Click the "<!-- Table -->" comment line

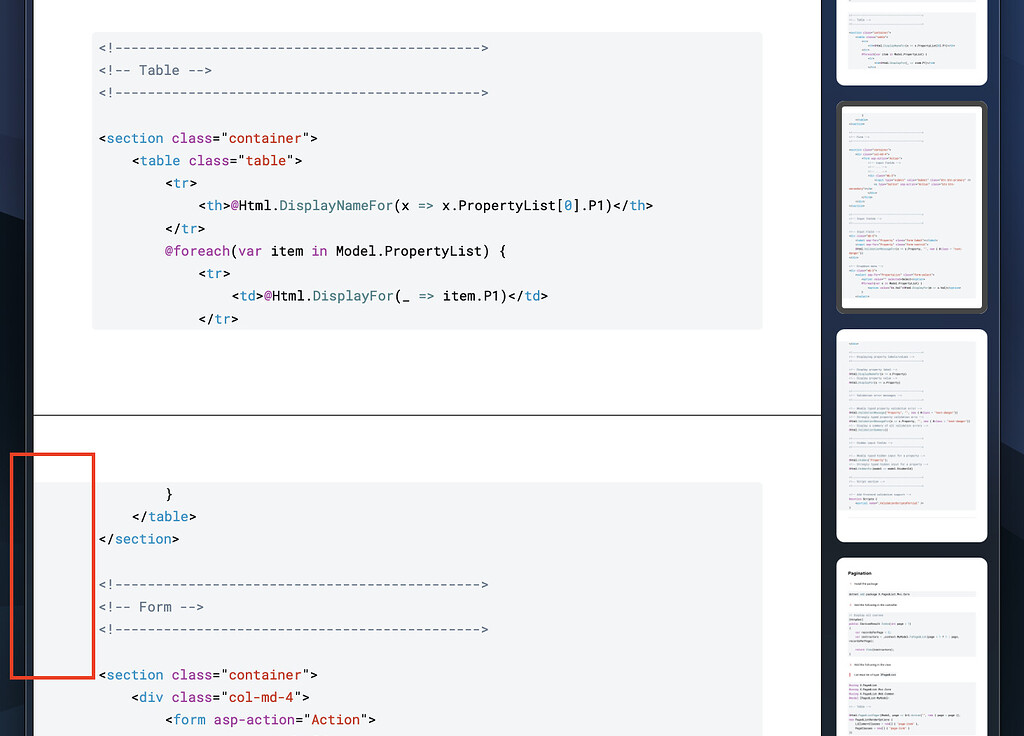click(156, 70)
